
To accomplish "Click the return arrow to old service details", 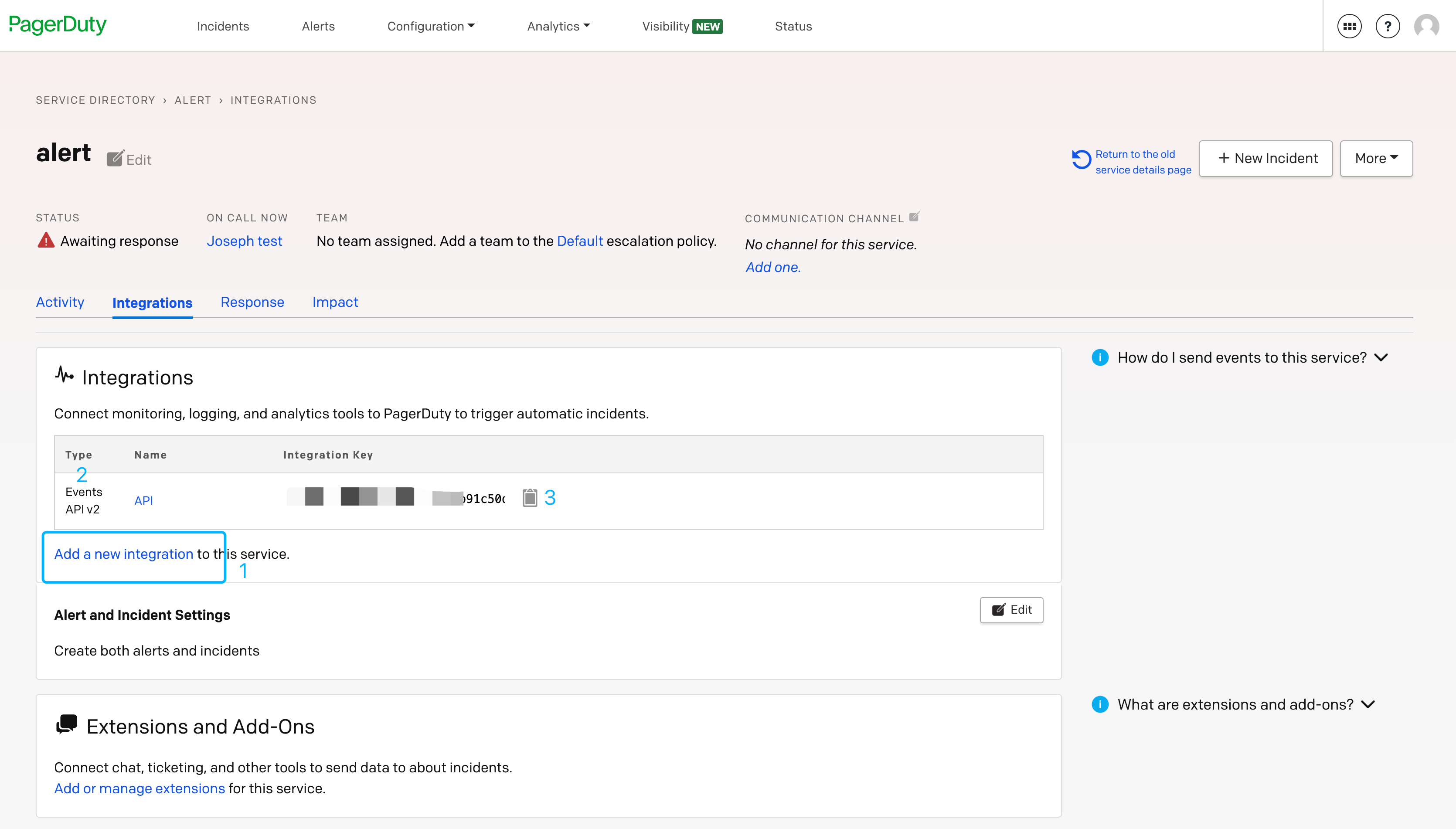I will pos(1082,160).
